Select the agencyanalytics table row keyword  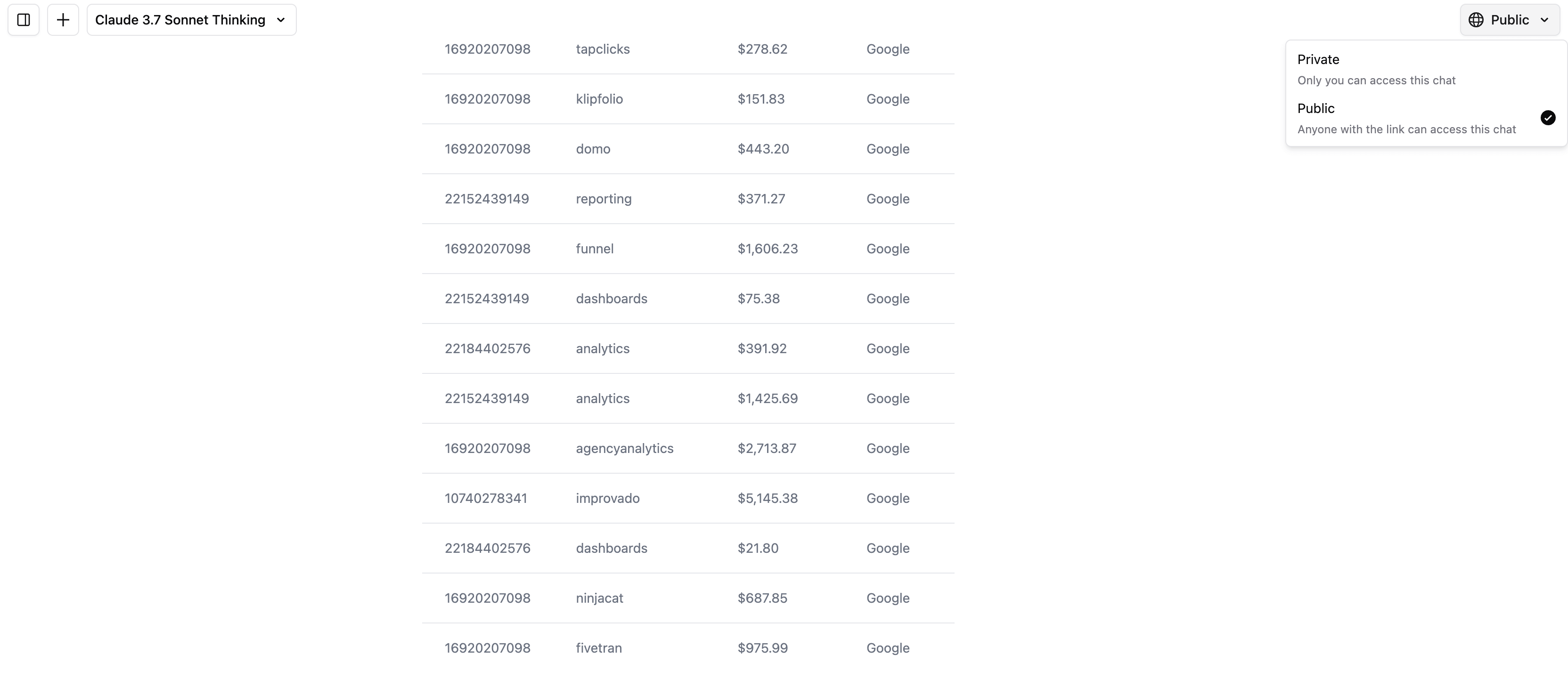point(625,448)
